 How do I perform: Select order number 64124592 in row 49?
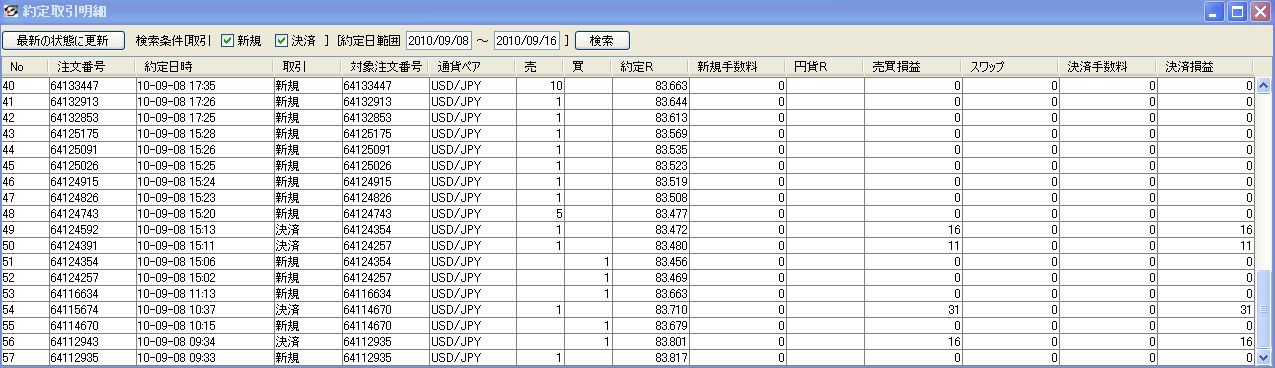coord(74,230)
